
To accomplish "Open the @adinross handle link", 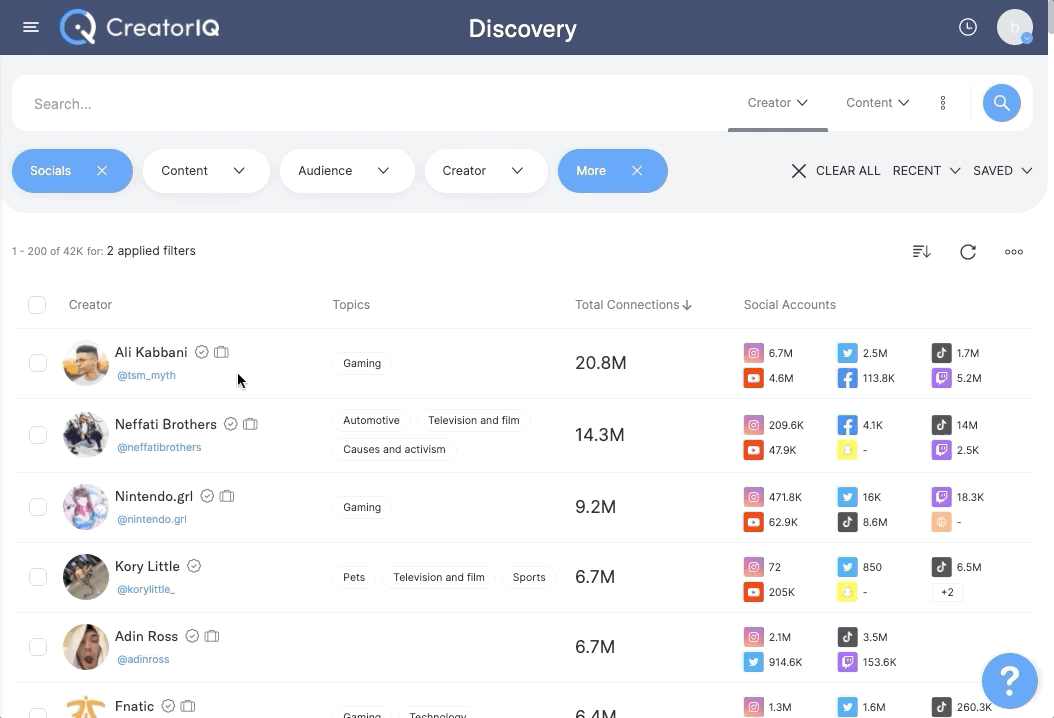I will pos(143,659).
